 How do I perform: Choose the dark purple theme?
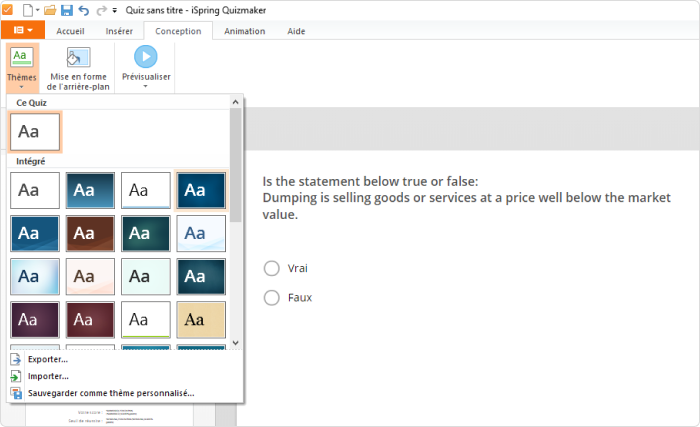tap(35, 319)
